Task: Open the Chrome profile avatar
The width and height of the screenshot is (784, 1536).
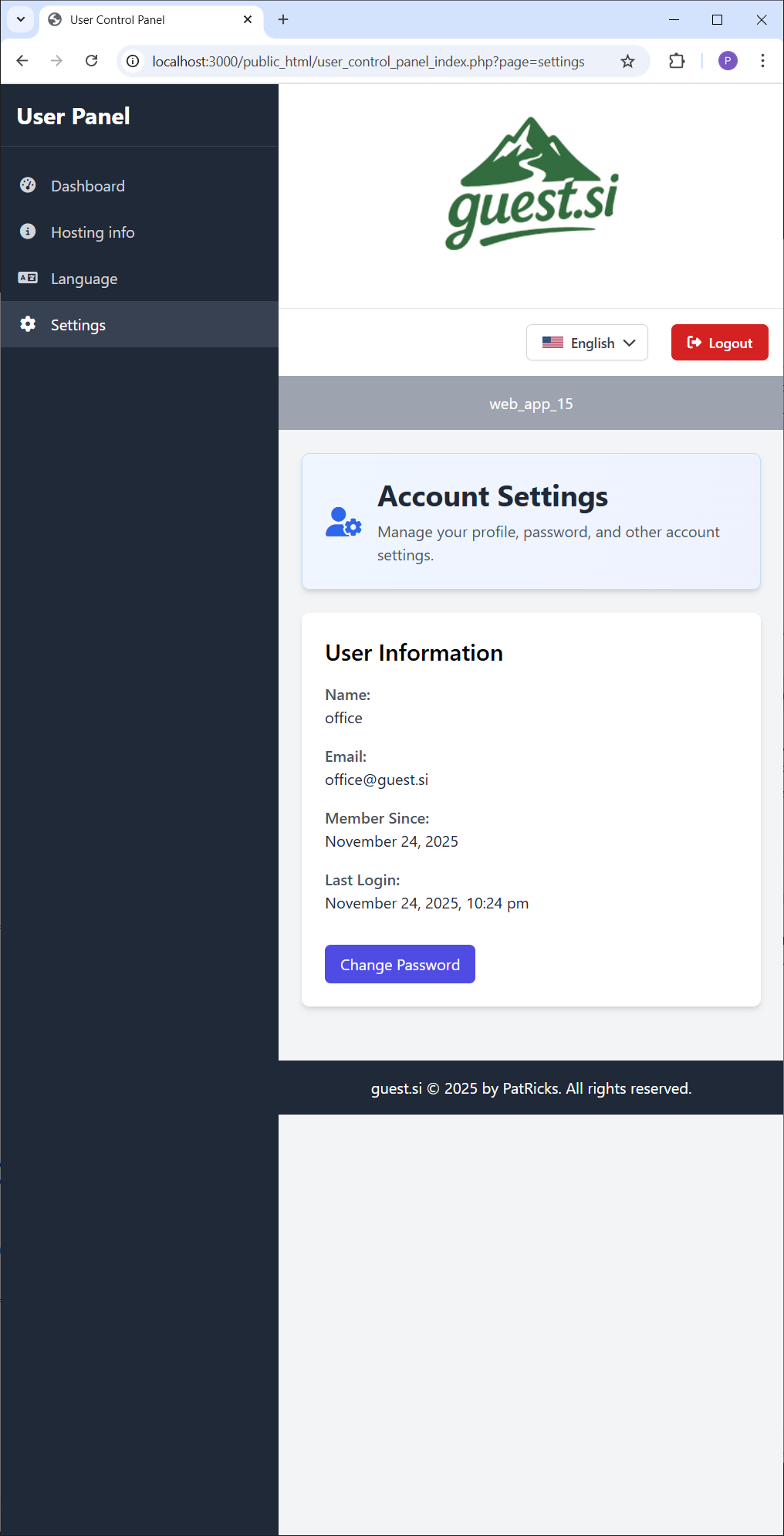Action: pyautogui.click(x=727, y=61)
